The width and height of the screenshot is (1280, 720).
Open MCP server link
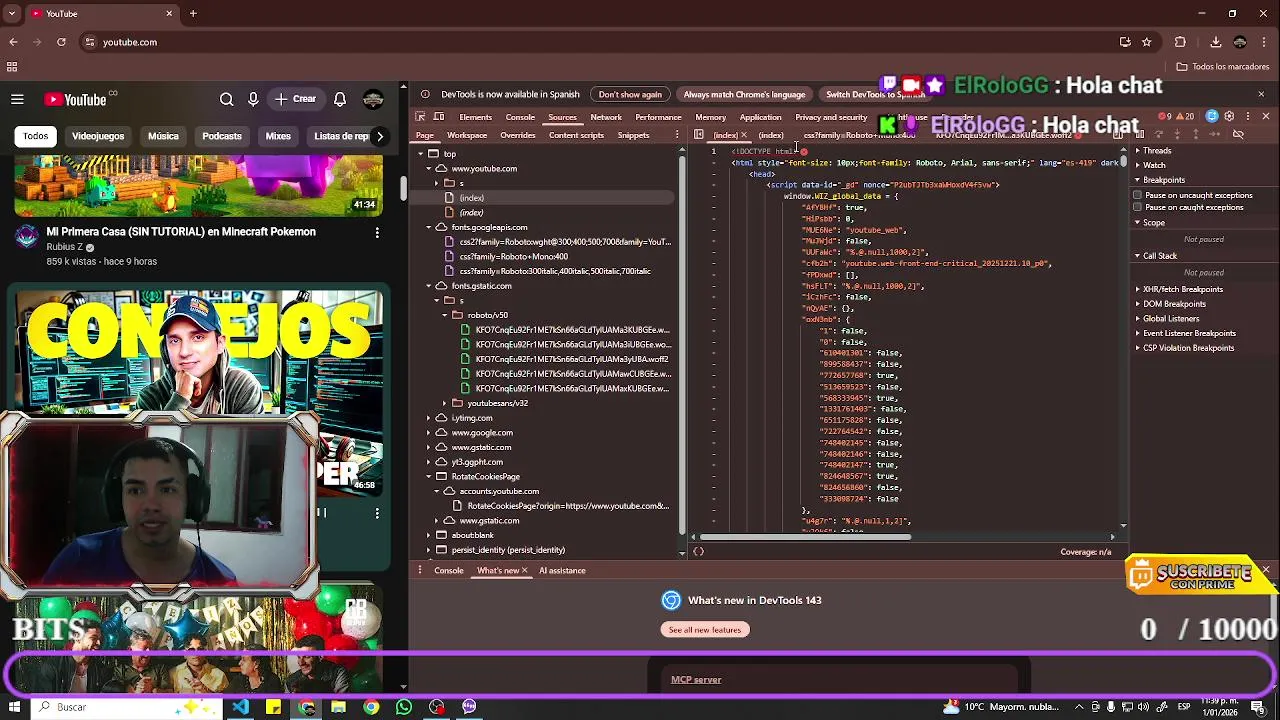(696, 680)
